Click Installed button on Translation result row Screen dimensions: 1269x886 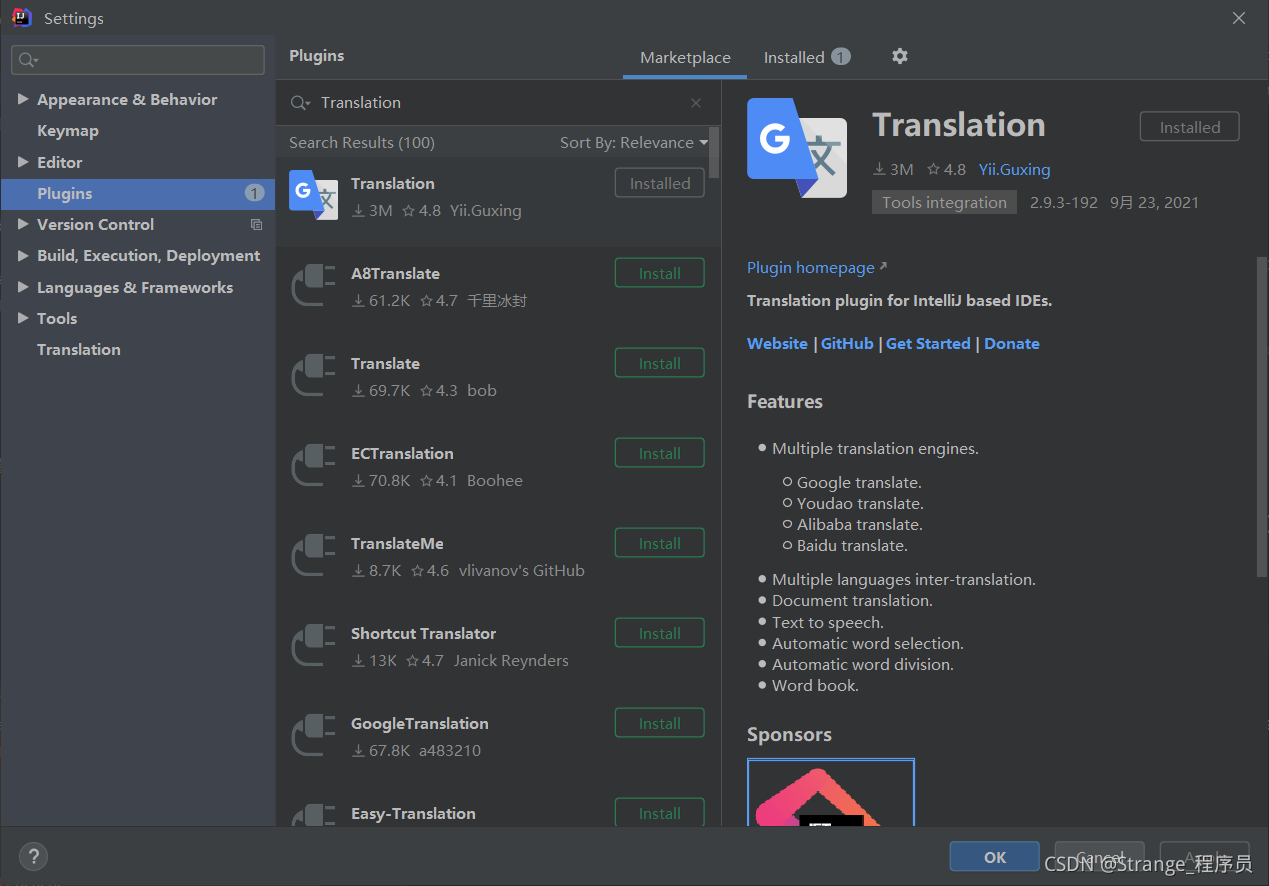coord(660,183)
